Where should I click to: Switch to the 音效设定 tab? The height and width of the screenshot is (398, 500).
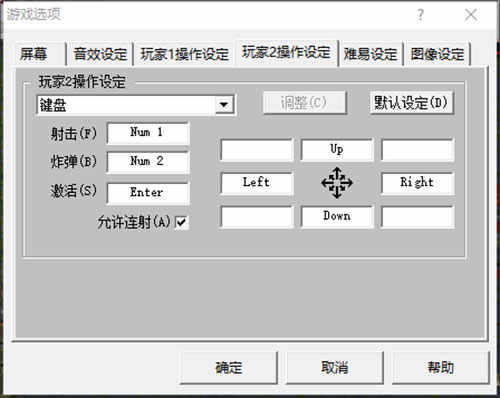100,54
